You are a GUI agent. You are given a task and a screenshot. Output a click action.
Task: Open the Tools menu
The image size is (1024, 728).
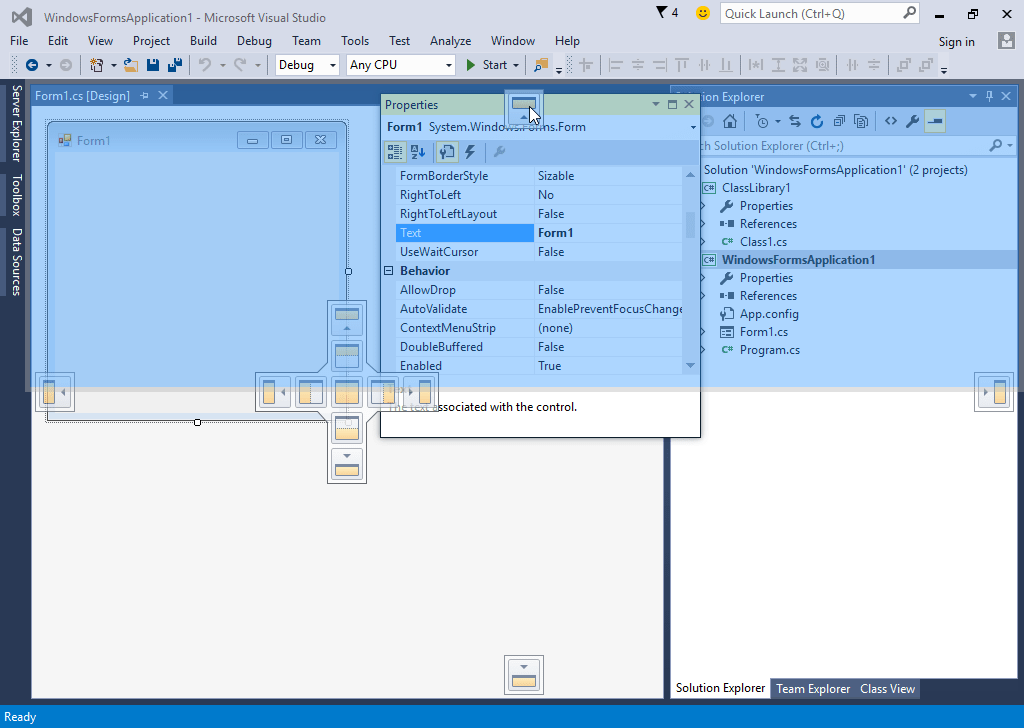[355, 40]
